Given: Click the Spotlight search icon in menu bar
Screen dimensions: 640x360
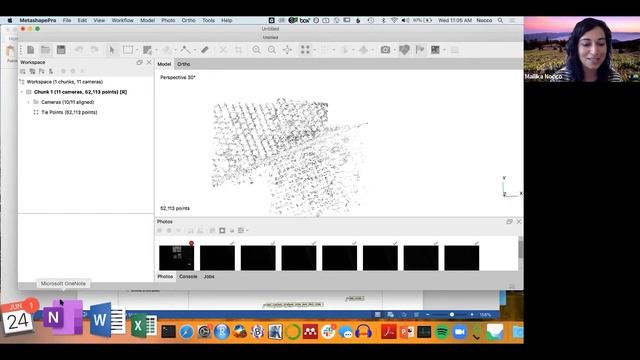Looking at the screenshot, I should coord(500,20).
